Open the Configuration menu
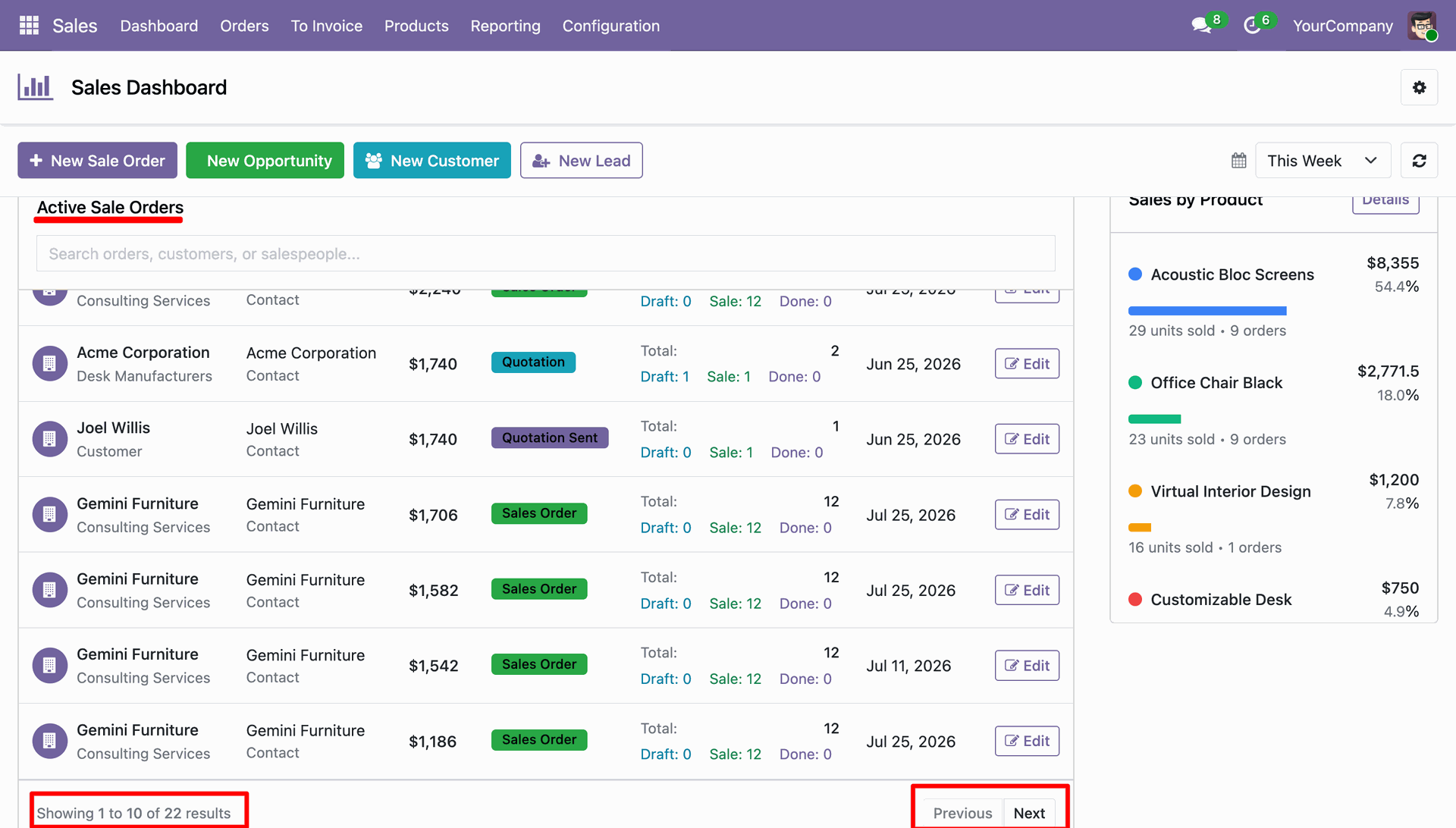The height and width of the screenshot is (828, 1456). click(610, 26)
